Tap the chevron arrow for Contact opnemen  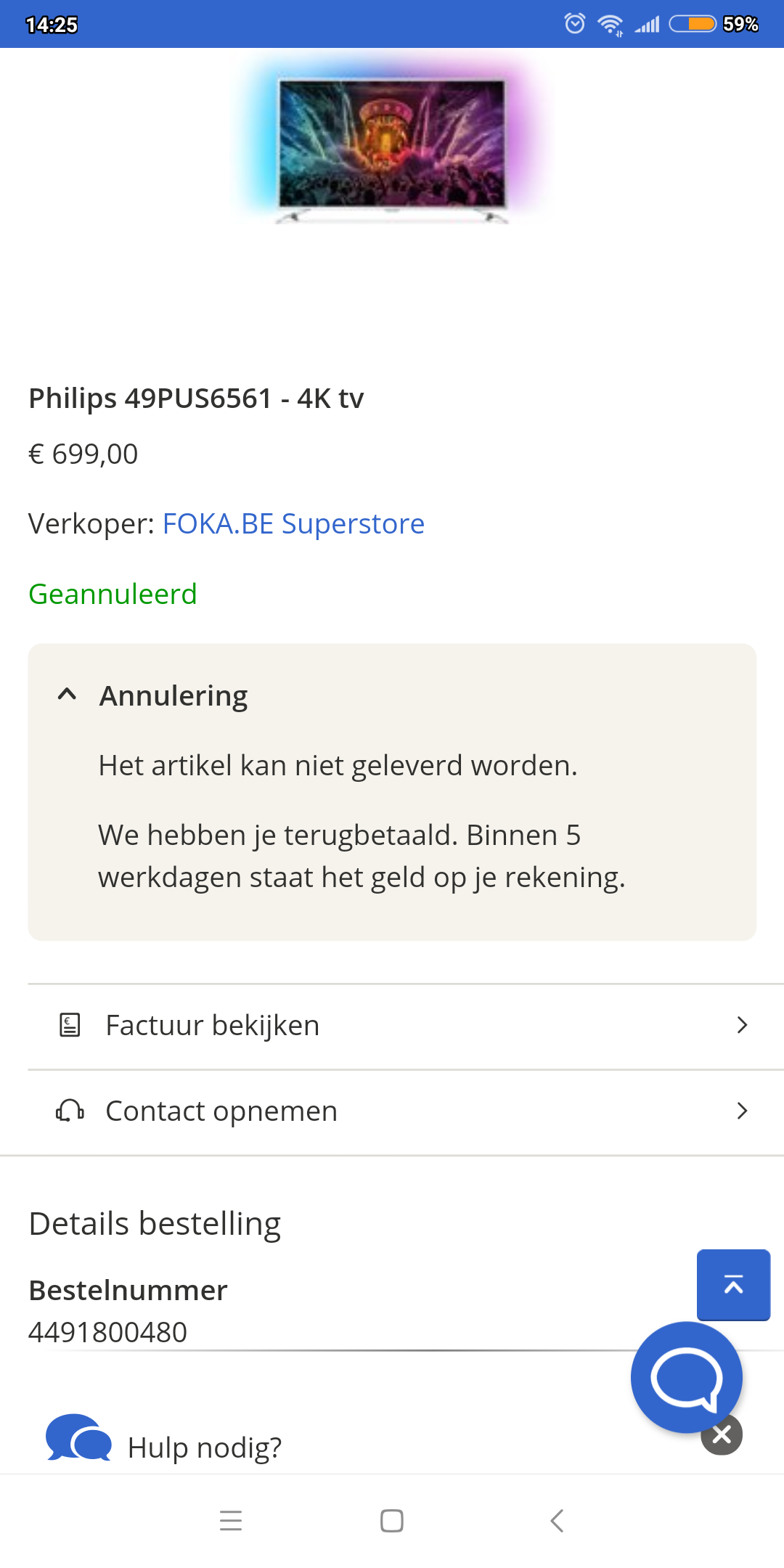(x=742, y=1111)
